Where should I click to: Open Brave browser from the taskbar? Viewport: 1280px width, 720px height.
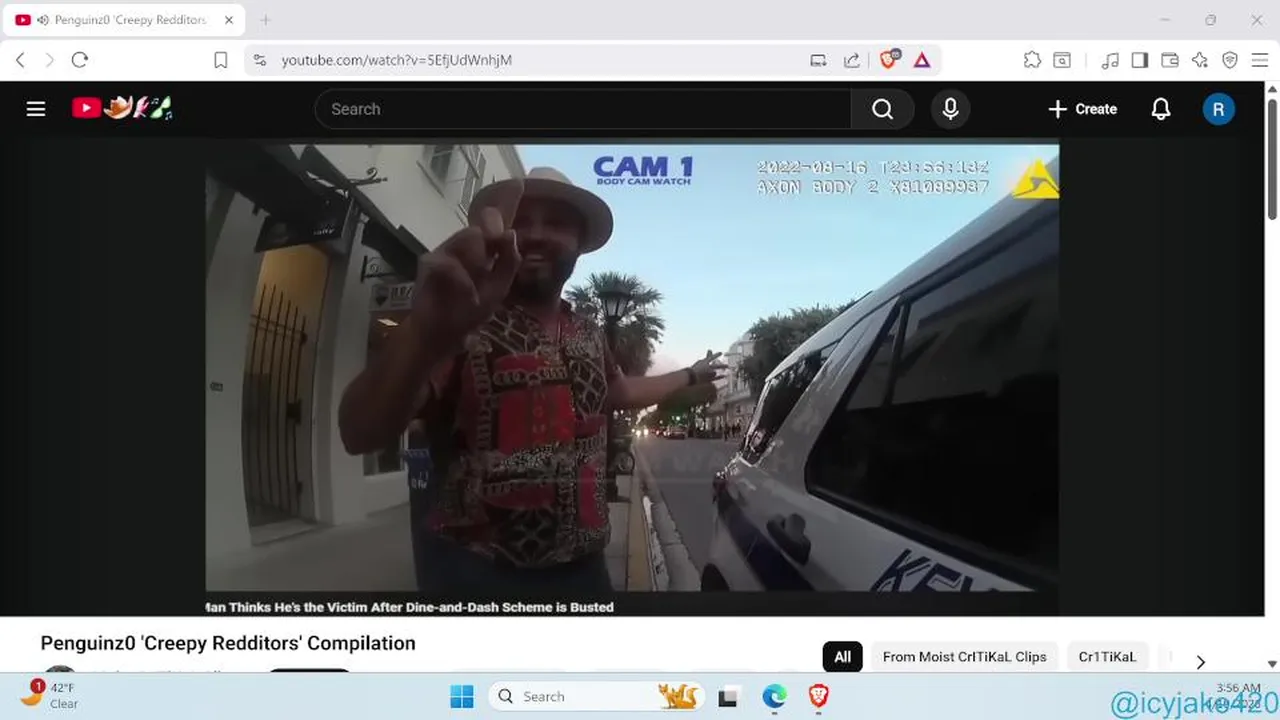[x=819, y=696]
